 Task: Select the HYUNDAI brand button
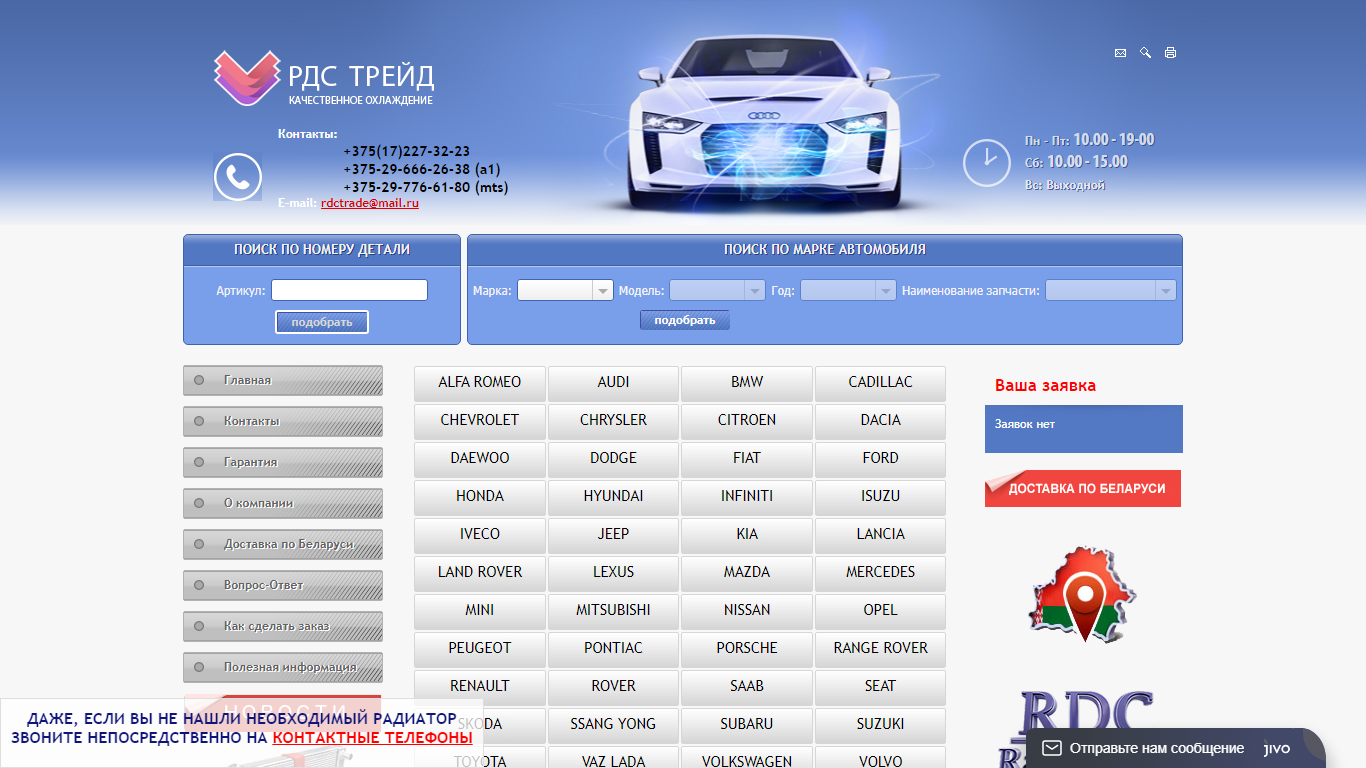(x=613, y=497)
